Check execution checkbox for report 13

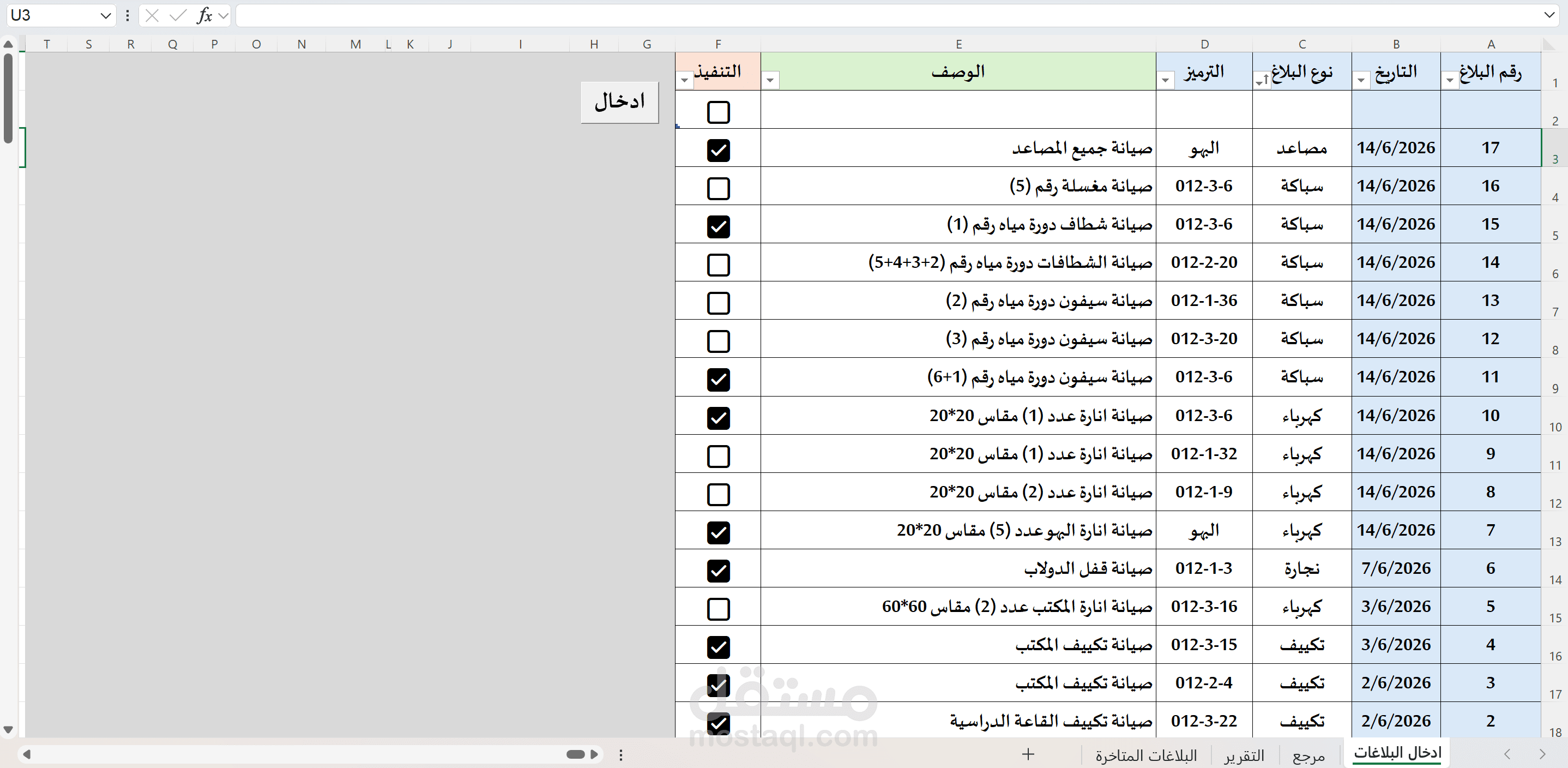pyautogui.click(x=718, y=303)
